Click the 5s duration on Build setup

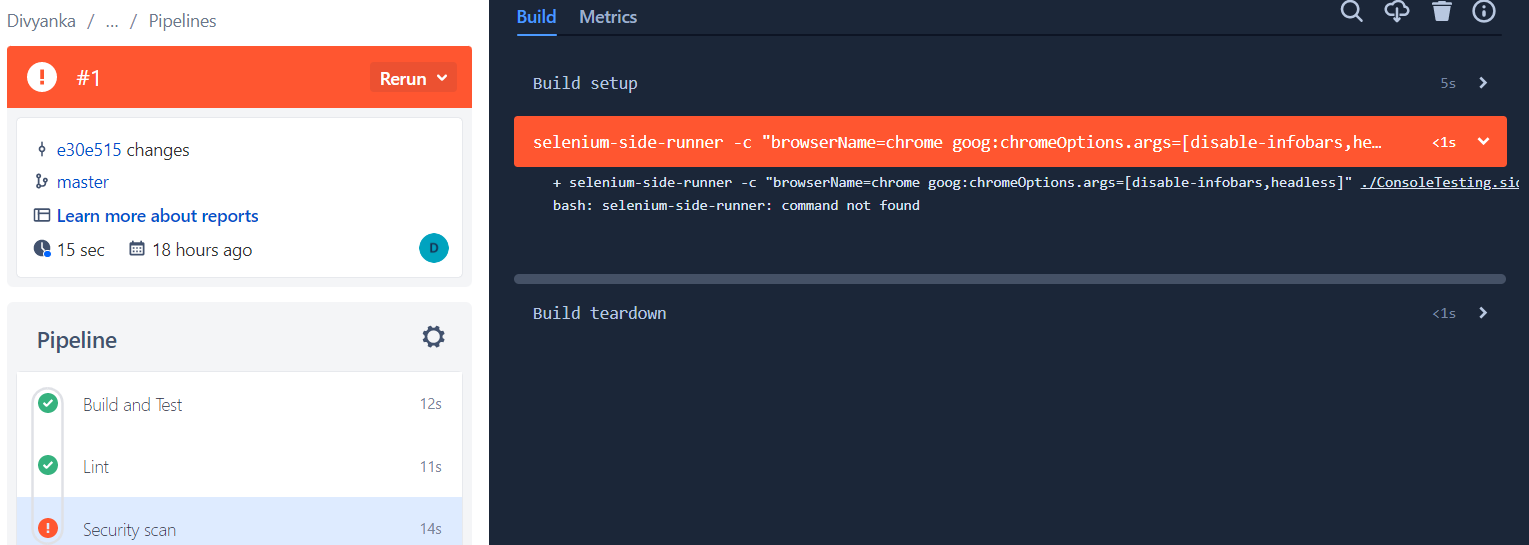click(x=1448, y=83)
